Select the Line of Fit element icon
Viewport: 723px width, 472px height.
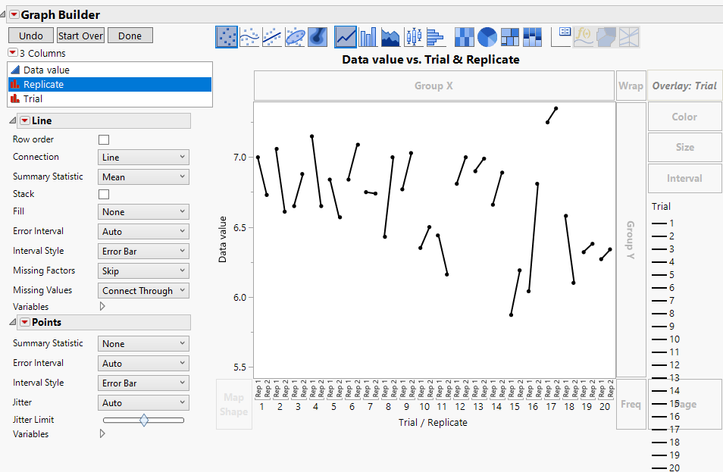click(272, 37)
